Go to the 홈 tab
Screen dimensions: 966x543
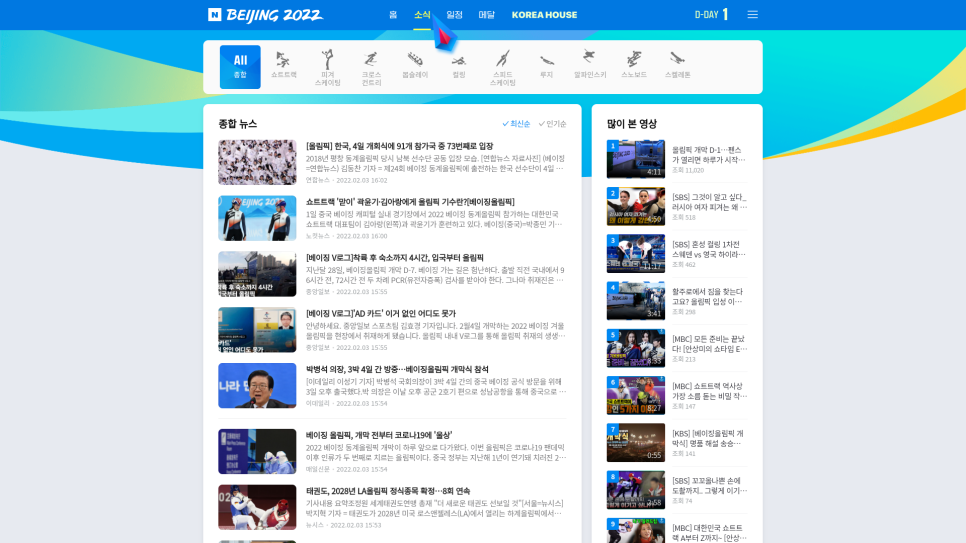[x=393, y=15]
